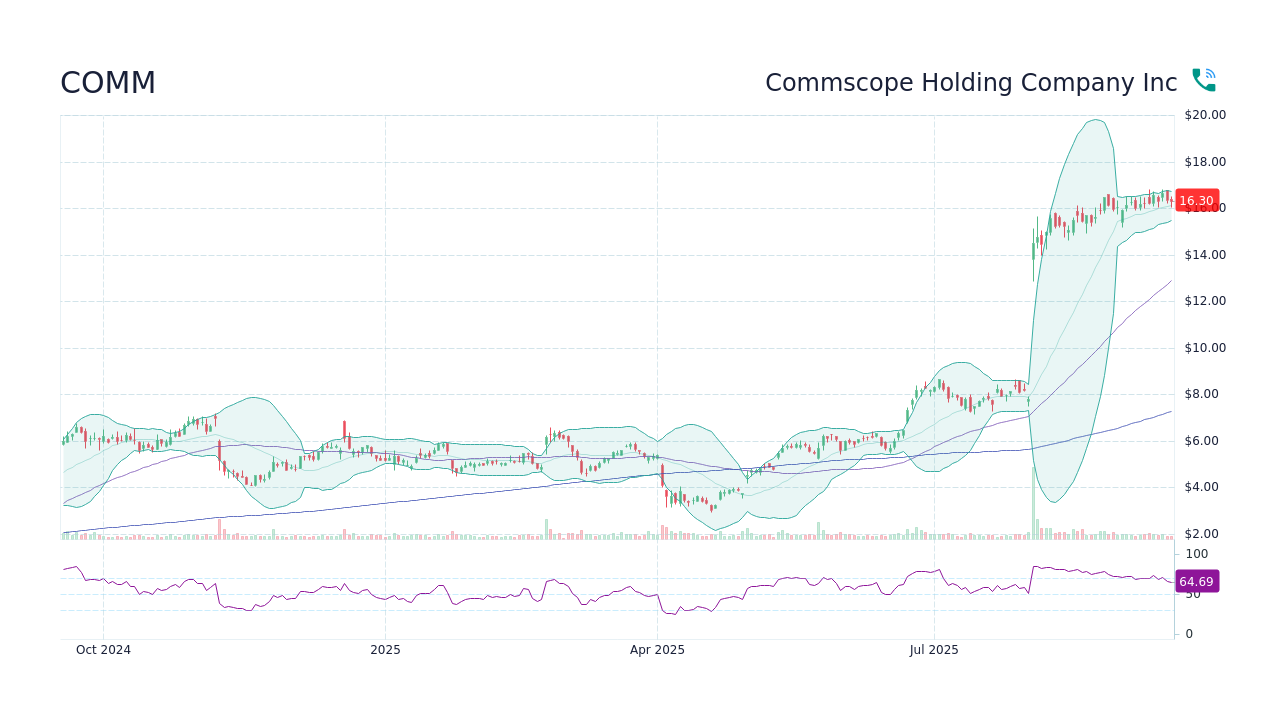Click the purple 64.69 RSI value badge
This screenshot has width=1280, height=720.
[1196, 581]
